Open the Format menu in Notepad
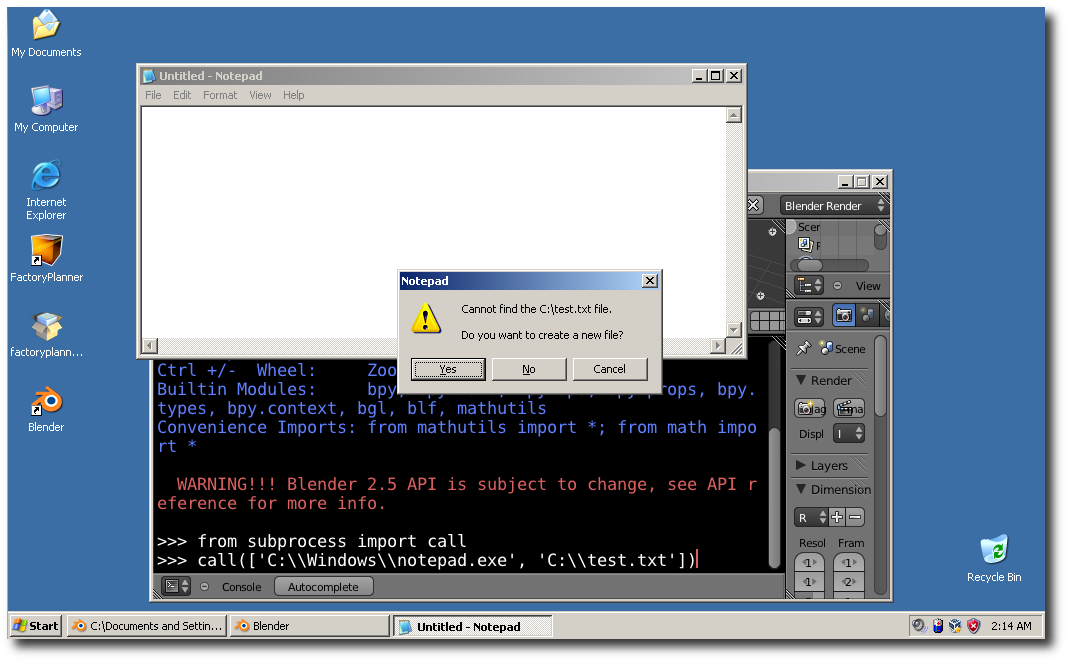This screenshot has height=662, width=1068. (x=219, y=95)
